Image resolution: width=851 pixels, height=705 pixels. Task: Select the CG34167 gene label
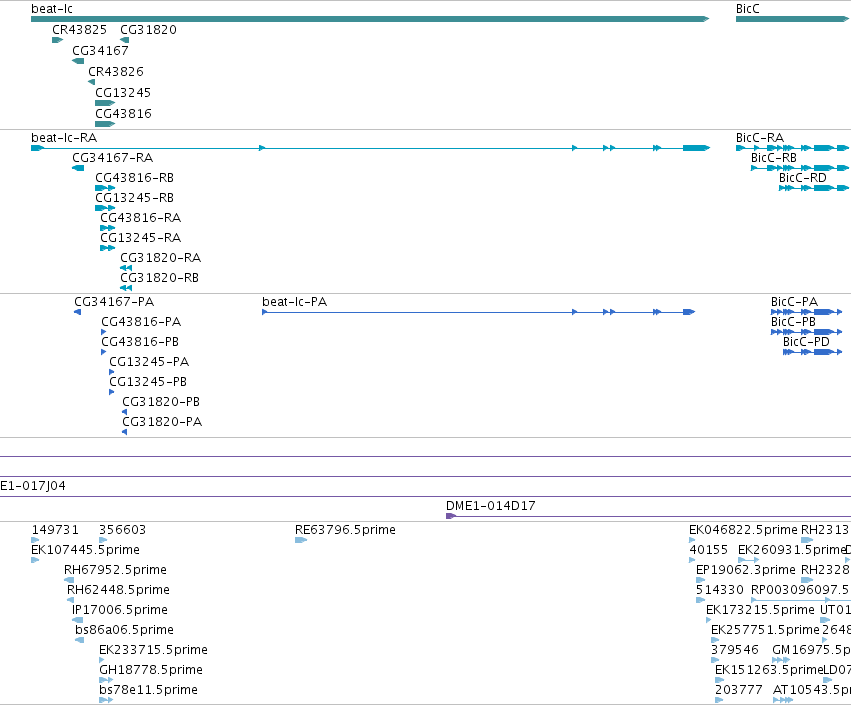(100, 51)
